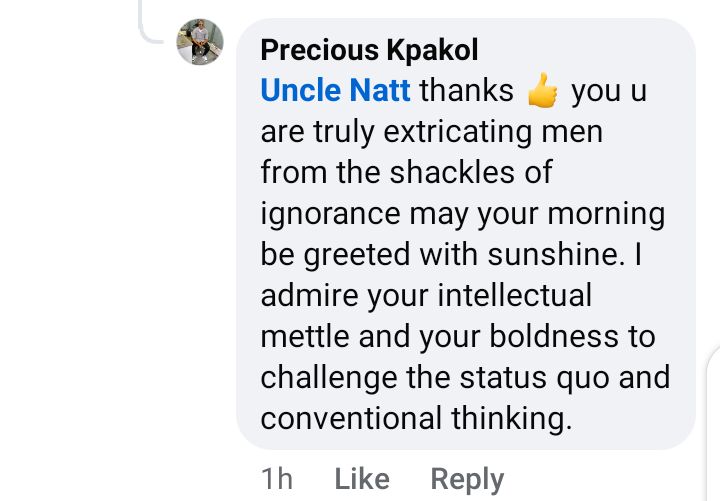Open Precious Kpakol's profile picture avatar
Image resolution: width=720 pixels, height=501 pixels.
click(199, 43)
